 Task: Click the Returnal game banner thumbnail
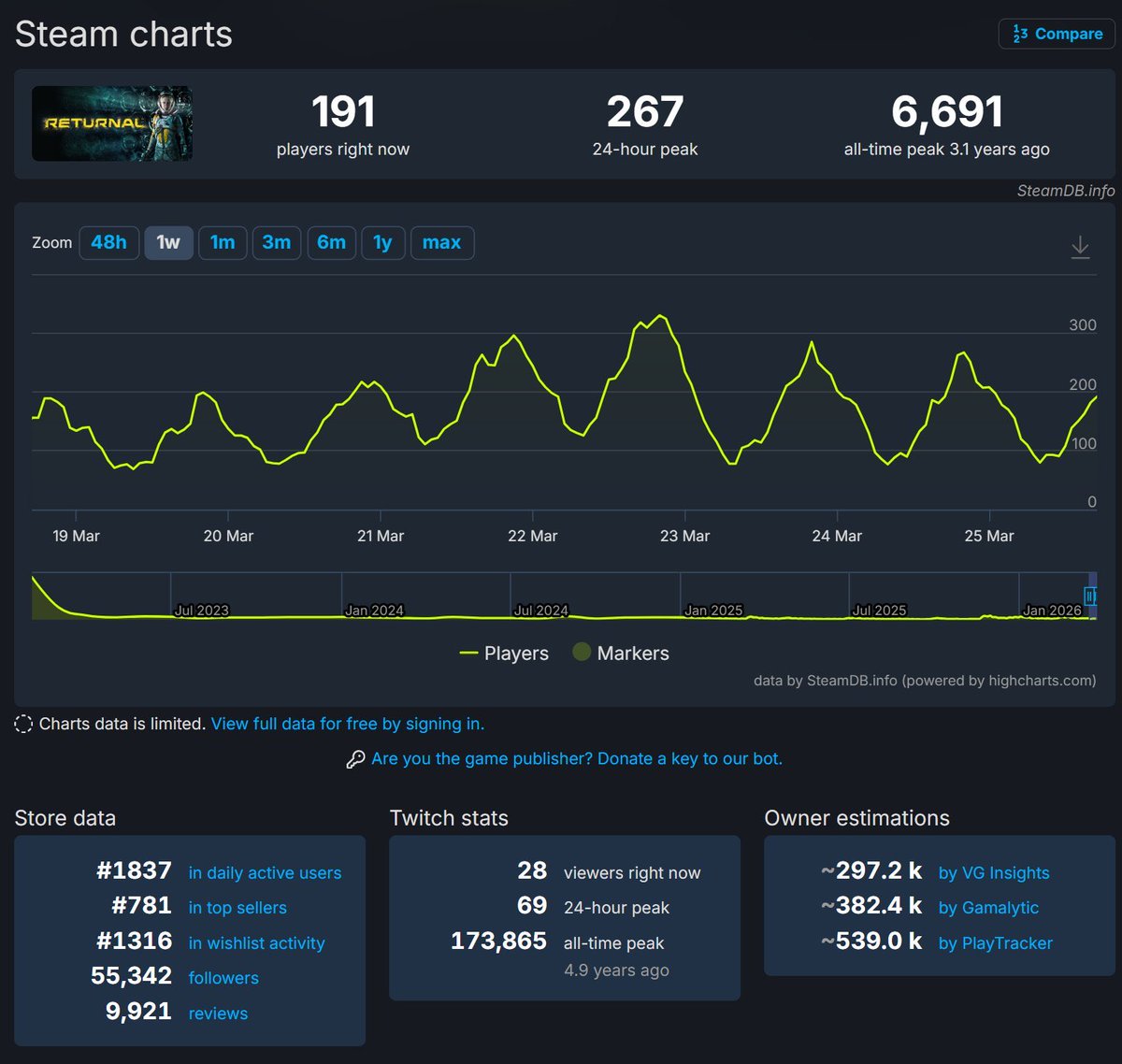[112, 123]
